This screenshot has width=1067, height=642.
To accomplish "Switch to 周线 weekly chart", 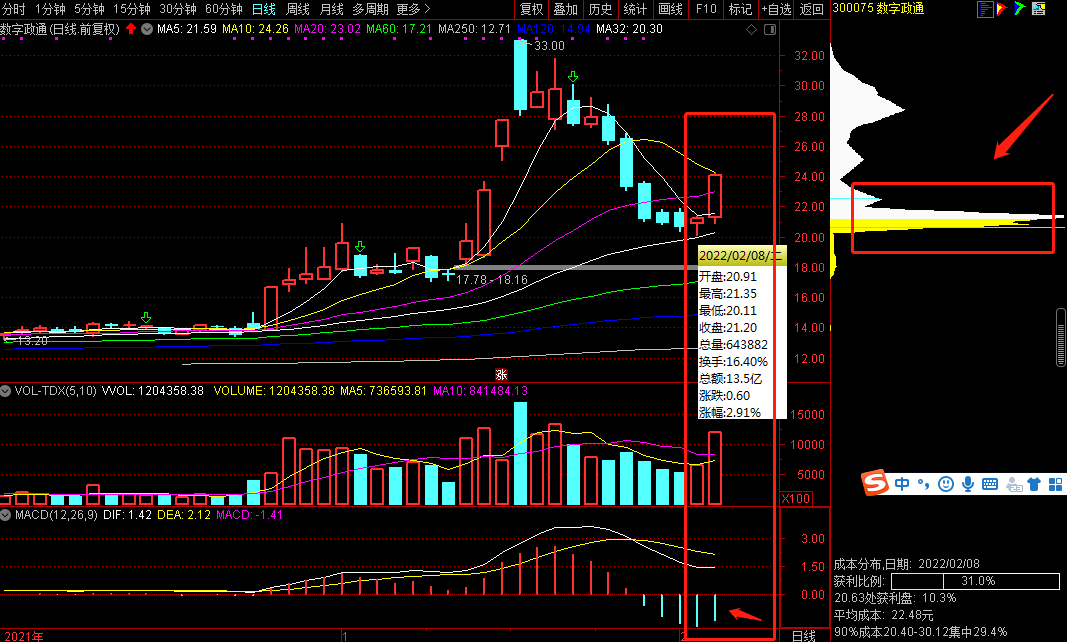I will [x=297, y=9].
